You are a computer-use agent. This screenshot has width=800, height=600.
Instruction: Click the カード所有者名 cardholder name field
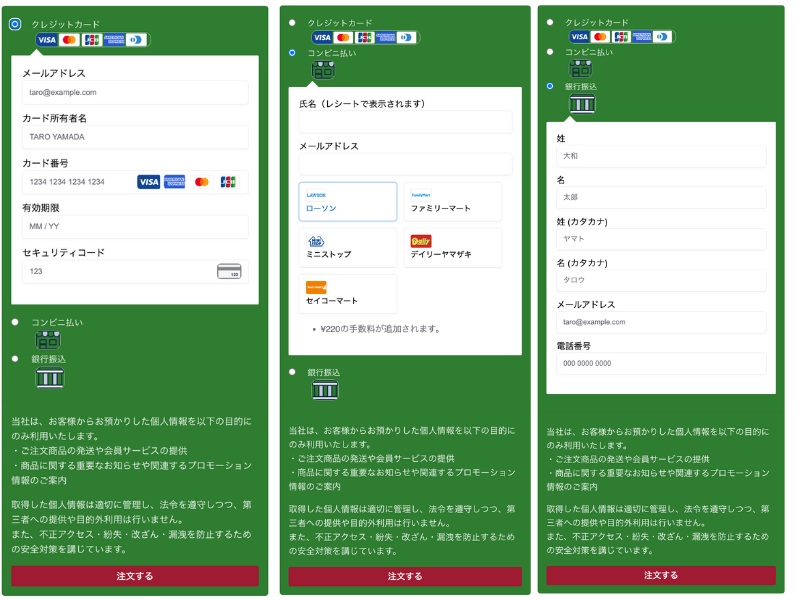(x=135, y=137)
